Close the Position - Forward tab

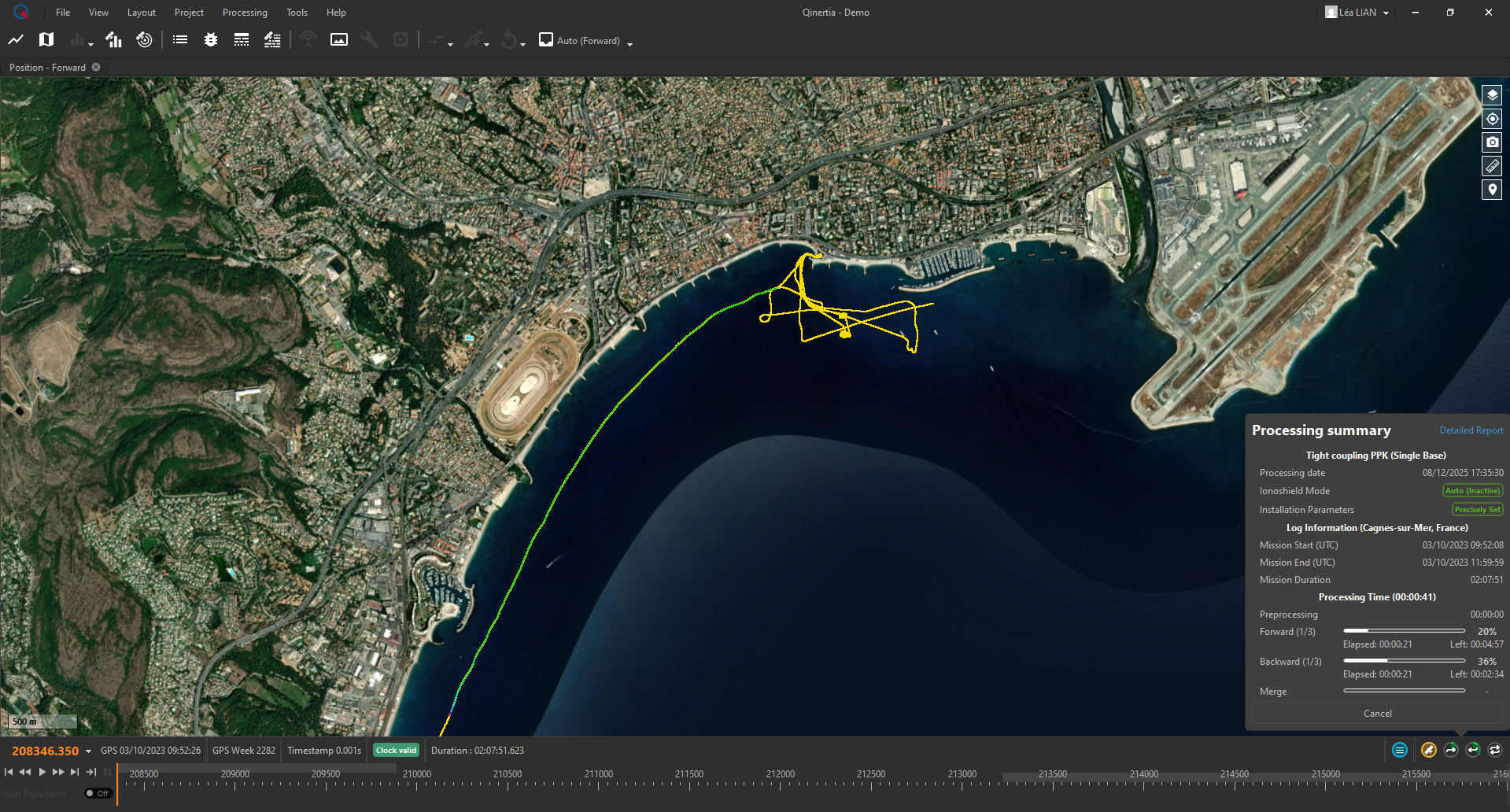coord(96,68)
